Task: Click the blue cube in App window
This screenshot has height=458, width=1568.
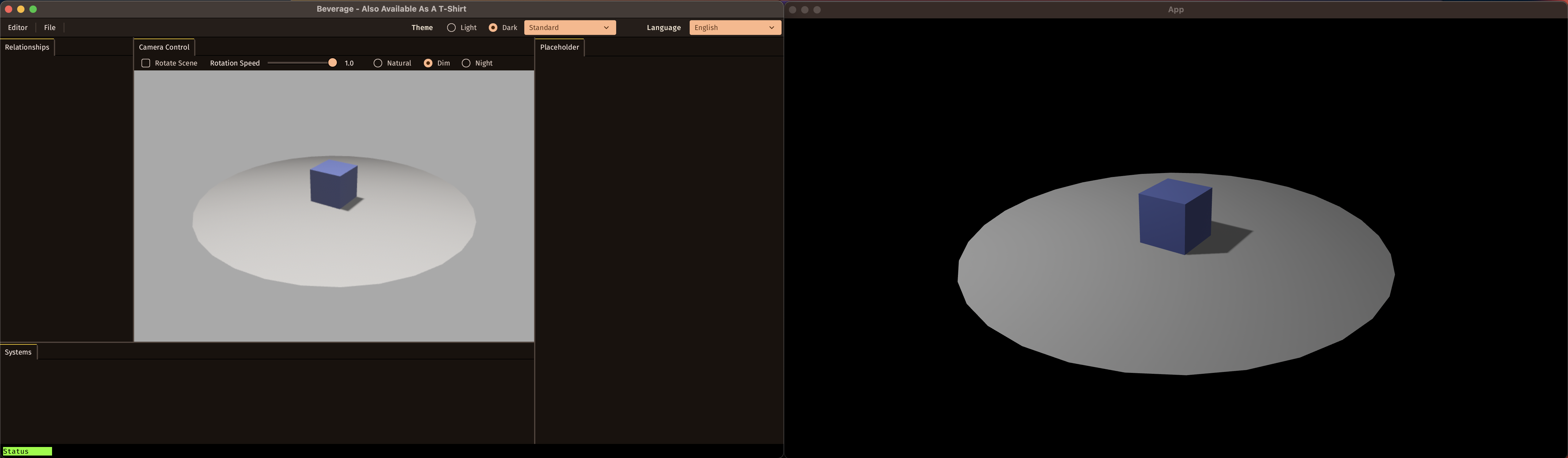Action: pos(1174,216)
